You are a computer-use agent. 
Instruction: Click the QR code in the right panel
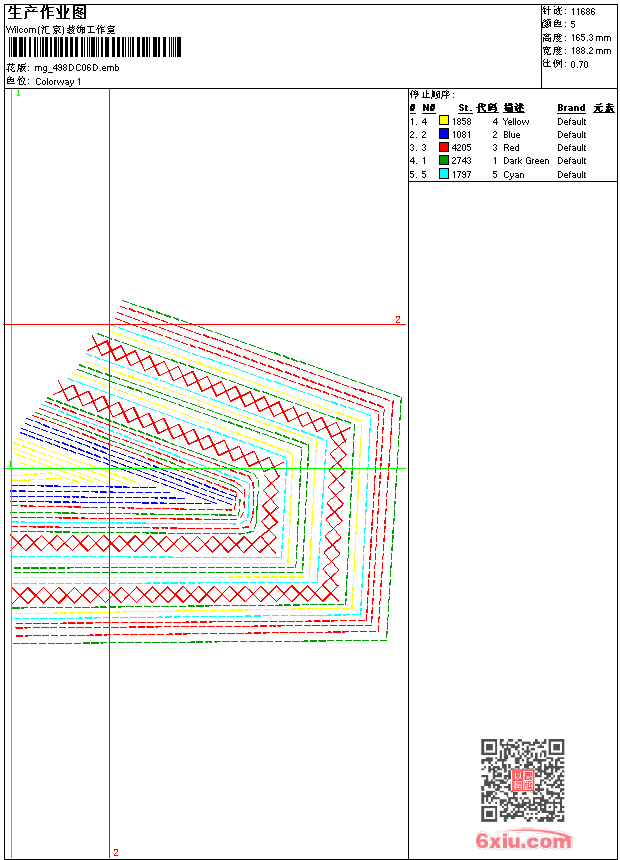click(523, 780)
